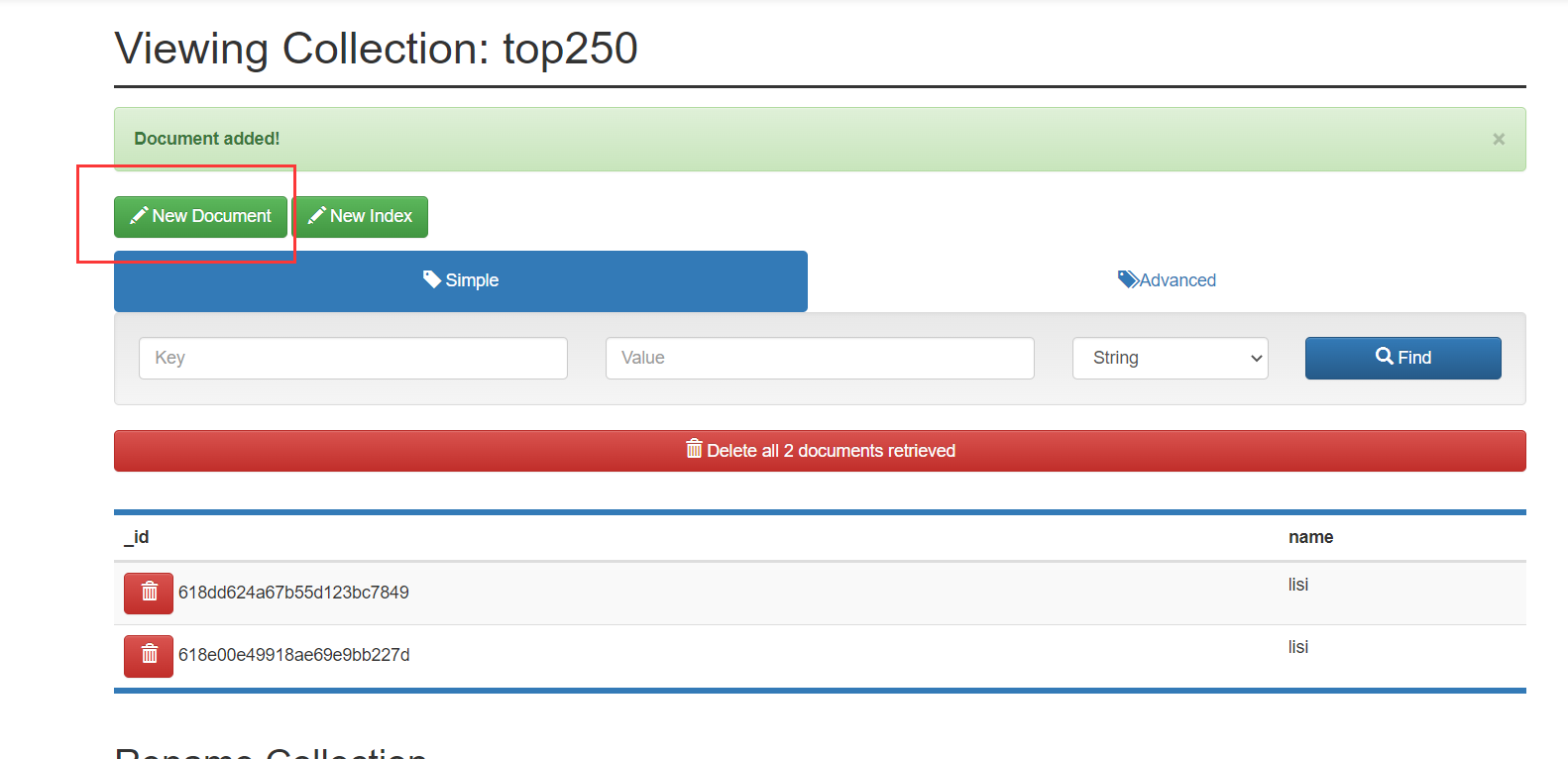The height and width of the screenshot is (759, 1568).
Task: Click the trash icon on Delete all
Action: 694,450
